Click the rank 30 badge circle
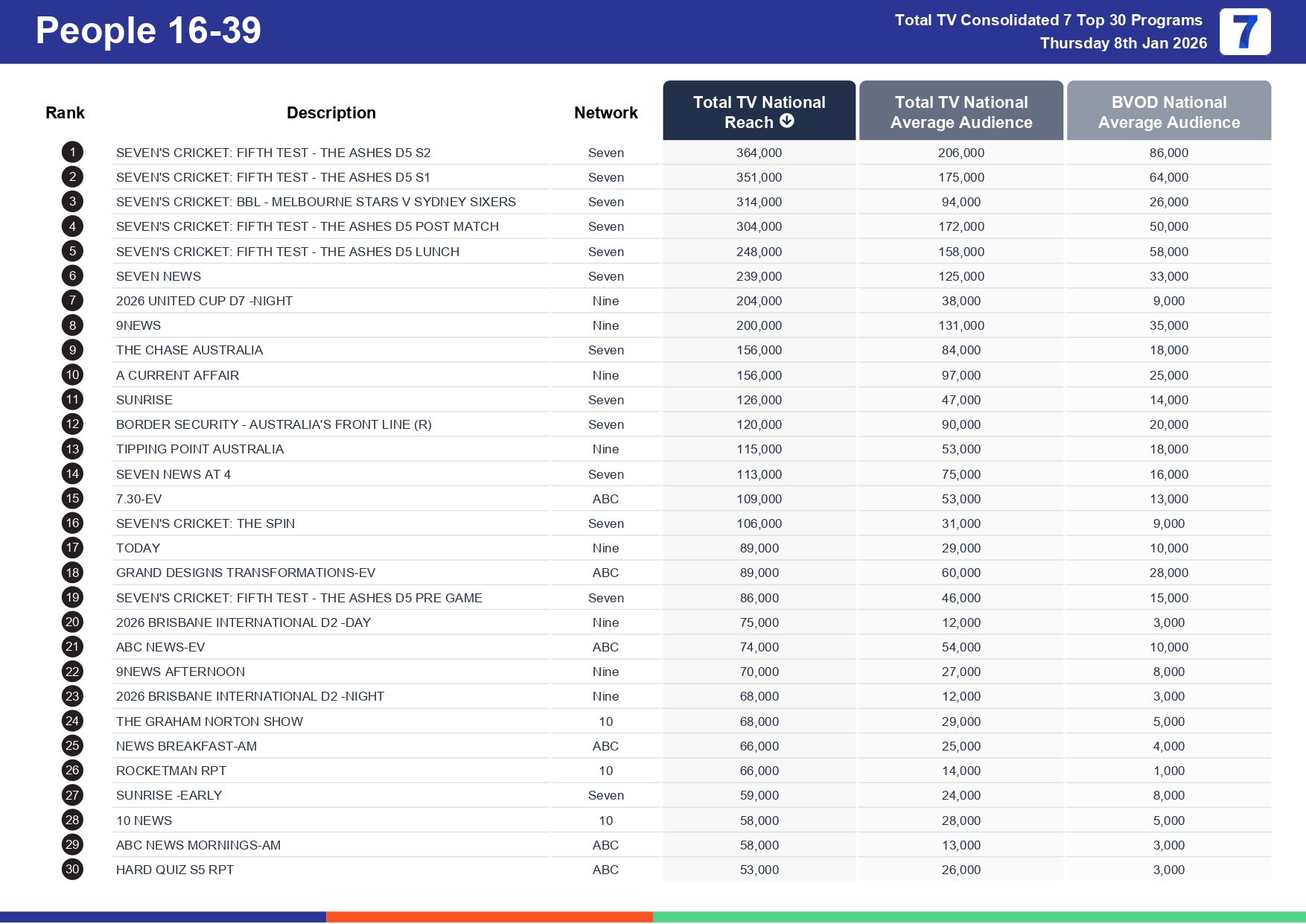 tap(71, 869)
